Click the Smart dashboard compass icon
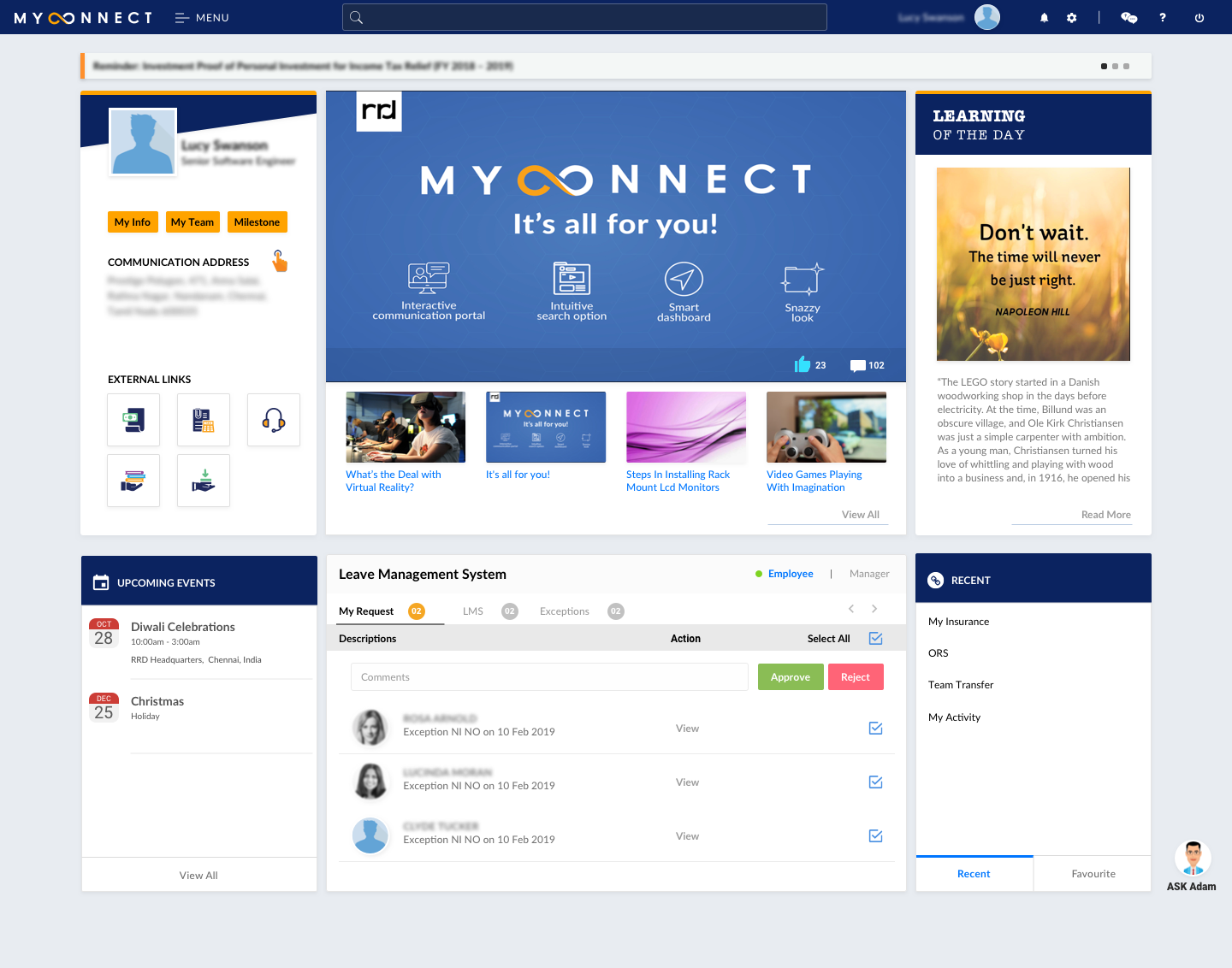Viewport: 1232px width, 968px height. 684,280
